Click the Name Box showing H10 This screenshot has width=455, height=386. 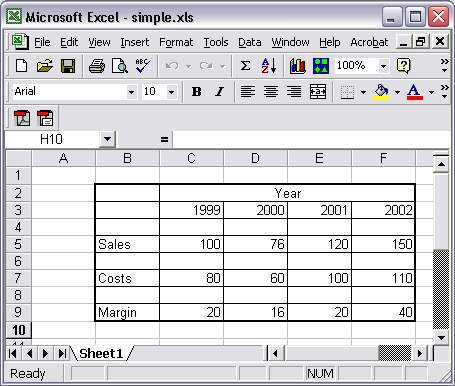click(x=52, y=139)
